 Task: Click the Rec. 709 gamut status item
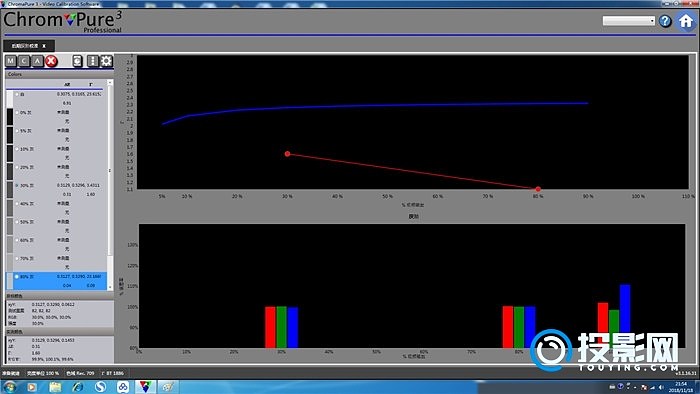coord(80,373)
